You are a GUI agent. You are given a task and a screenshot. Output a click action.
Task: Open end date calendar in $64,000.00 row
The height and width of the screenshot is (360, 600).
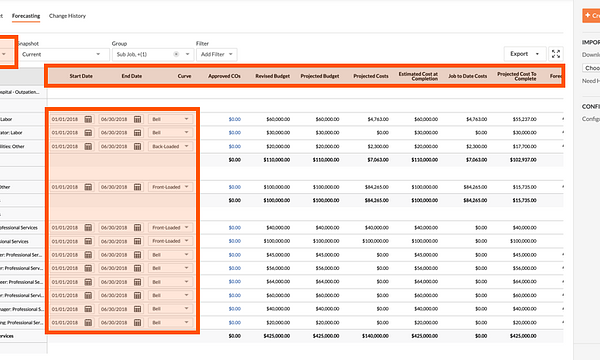[x=137, y=282]
